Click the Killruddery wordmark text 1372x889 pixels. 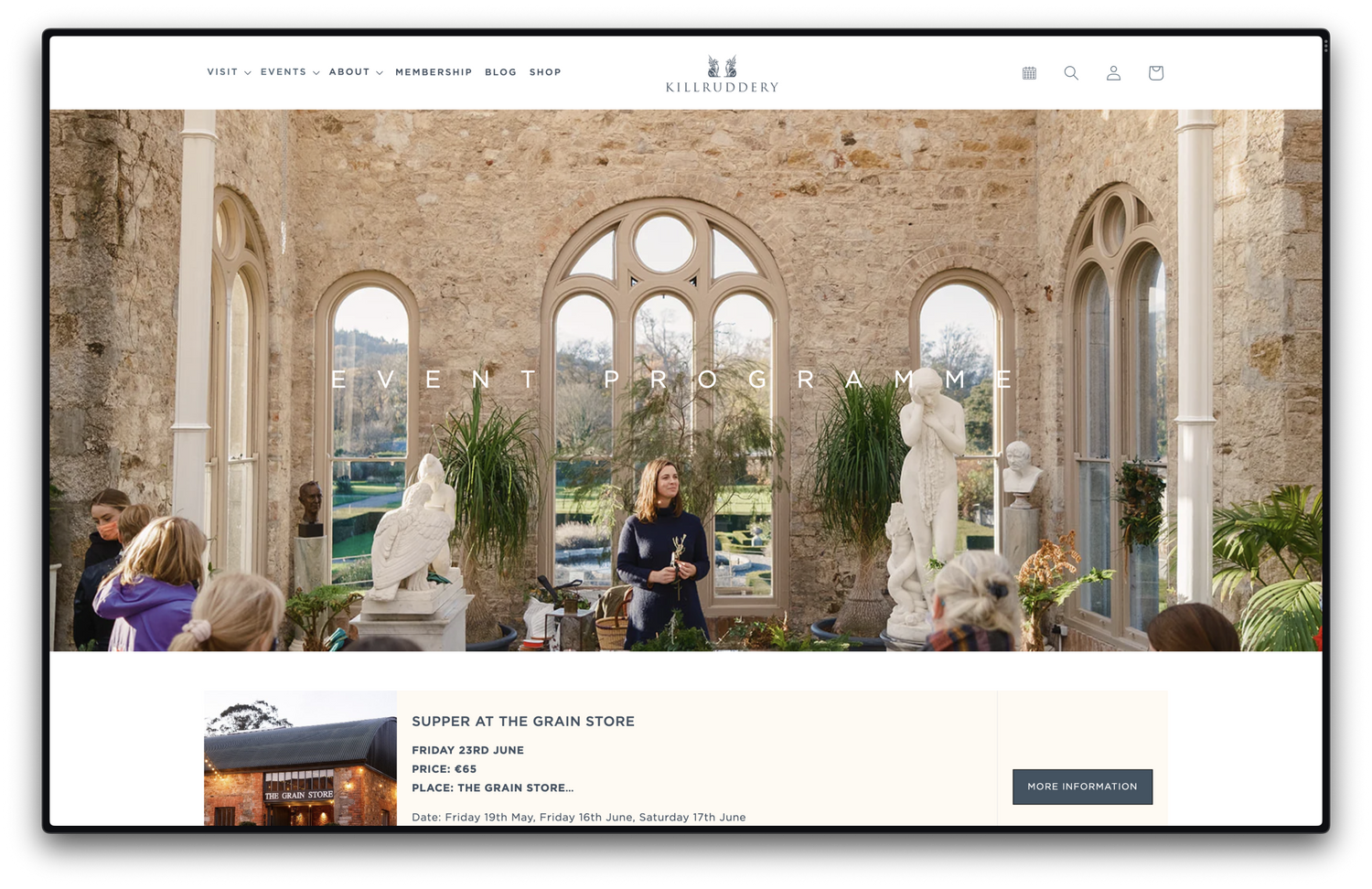(x=722, y=88)
